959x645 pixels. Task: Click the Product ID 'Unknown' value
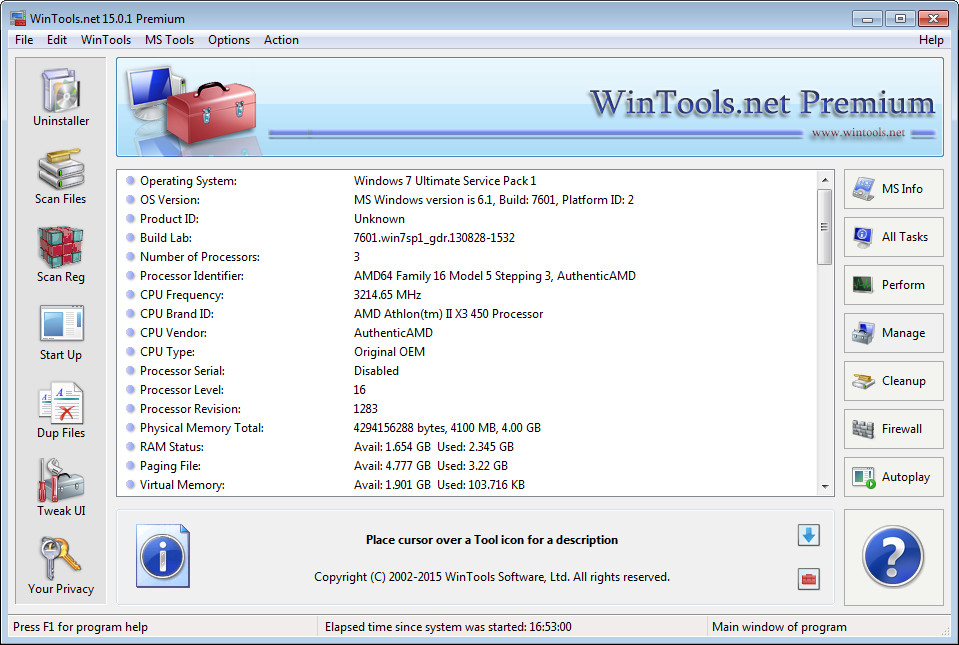tap(379, 219)
